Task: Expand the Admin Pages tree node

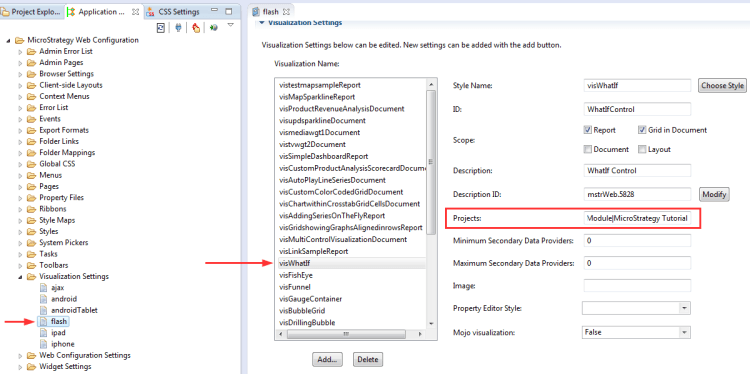Action: pyautogui.click(x=20, y=63)
